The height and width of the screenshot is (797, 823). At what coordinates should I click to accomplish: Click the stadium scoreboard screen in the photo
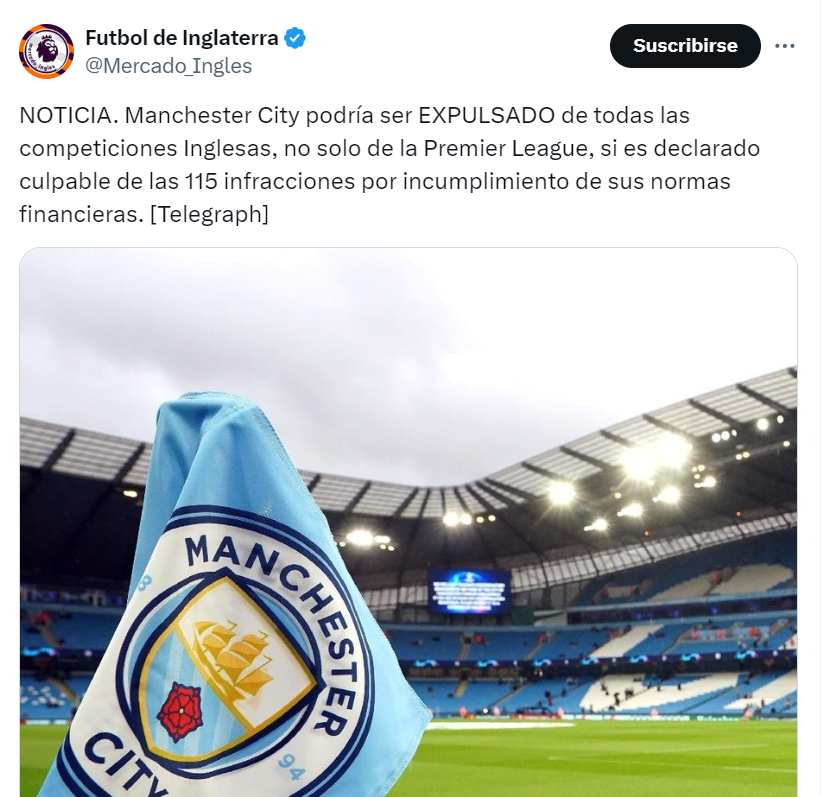469,592
